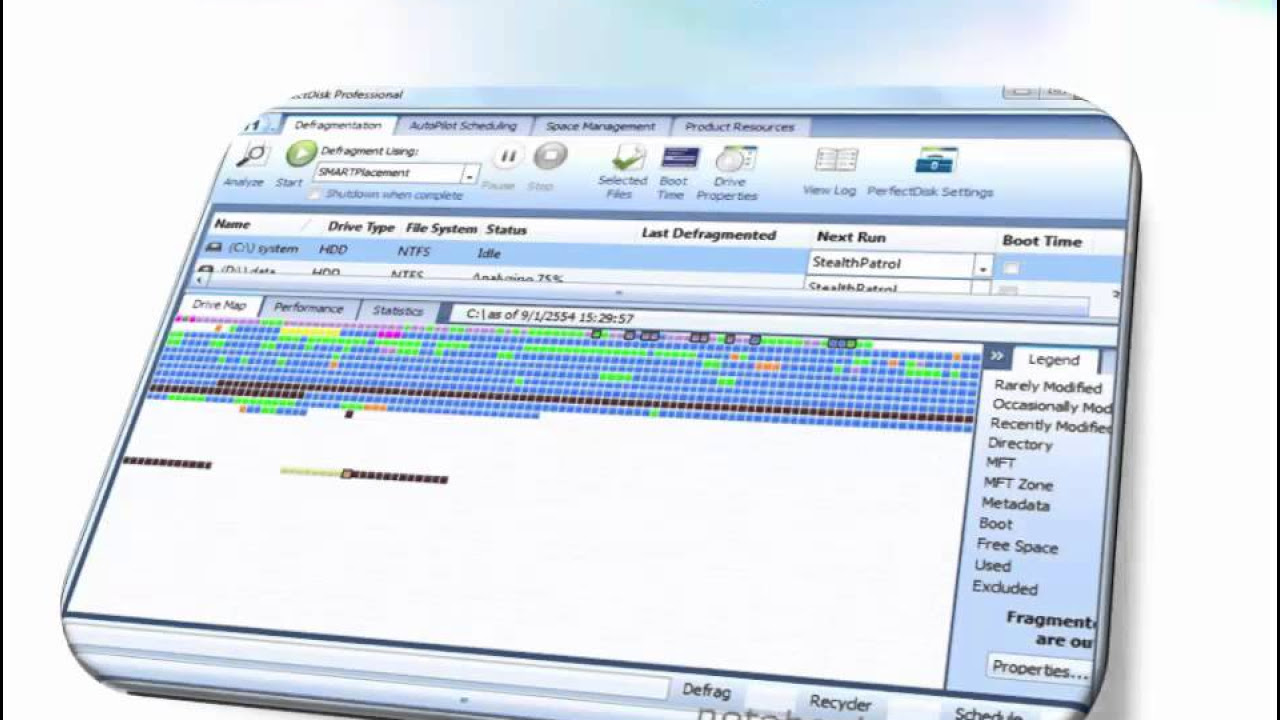The width and height of the screenshot is (1280, 720).
Task: Click 'Used' legend entry
Action: [x=992, y=565]
